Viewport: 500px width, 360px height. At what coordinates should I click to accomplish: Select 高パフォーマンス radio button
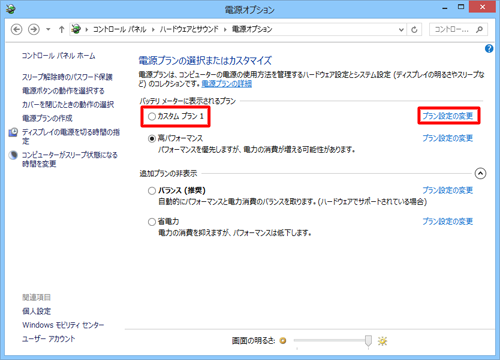tap(152, 138)
